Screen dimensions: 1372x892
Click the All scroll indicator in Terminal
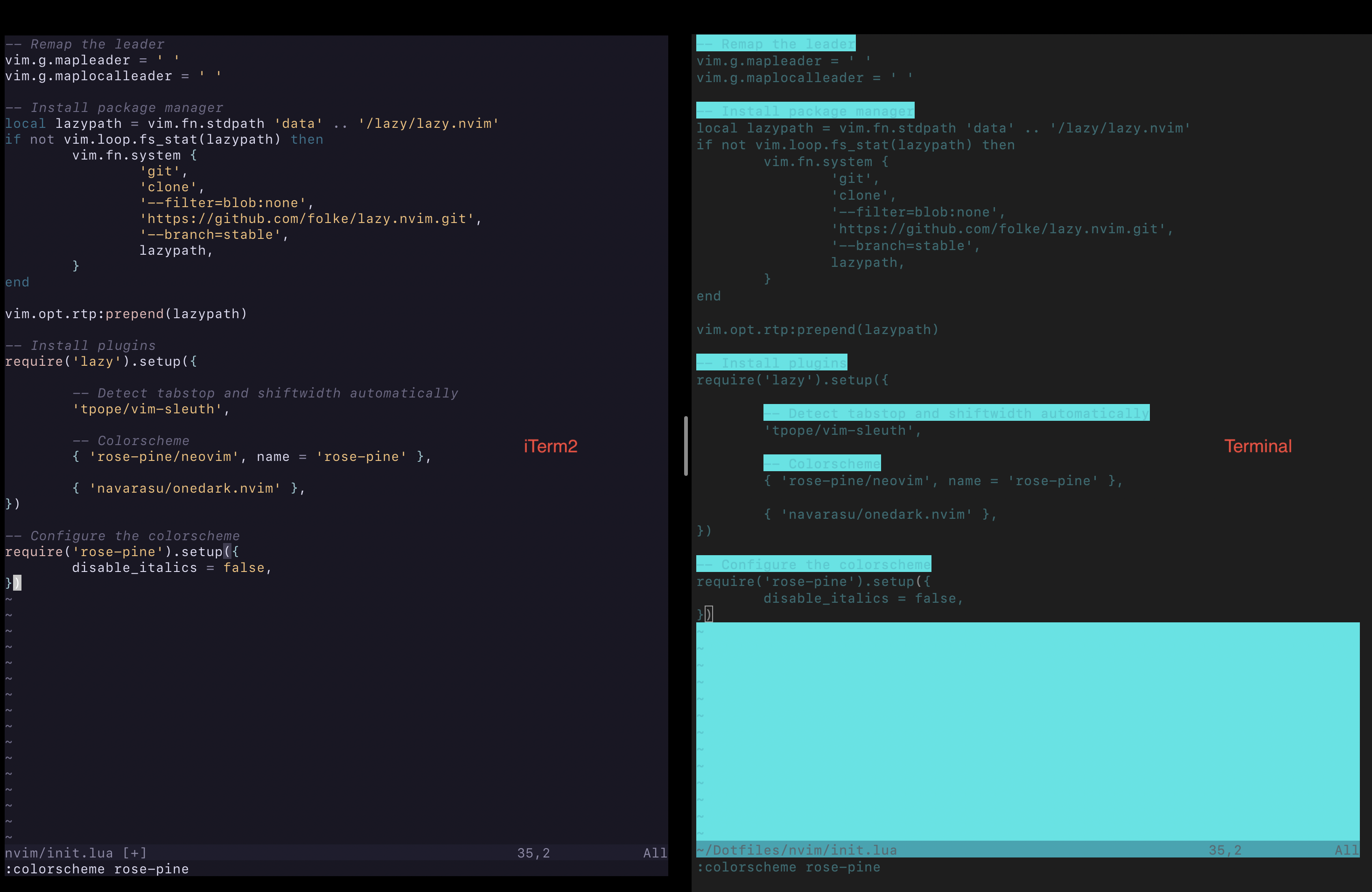1347,850
